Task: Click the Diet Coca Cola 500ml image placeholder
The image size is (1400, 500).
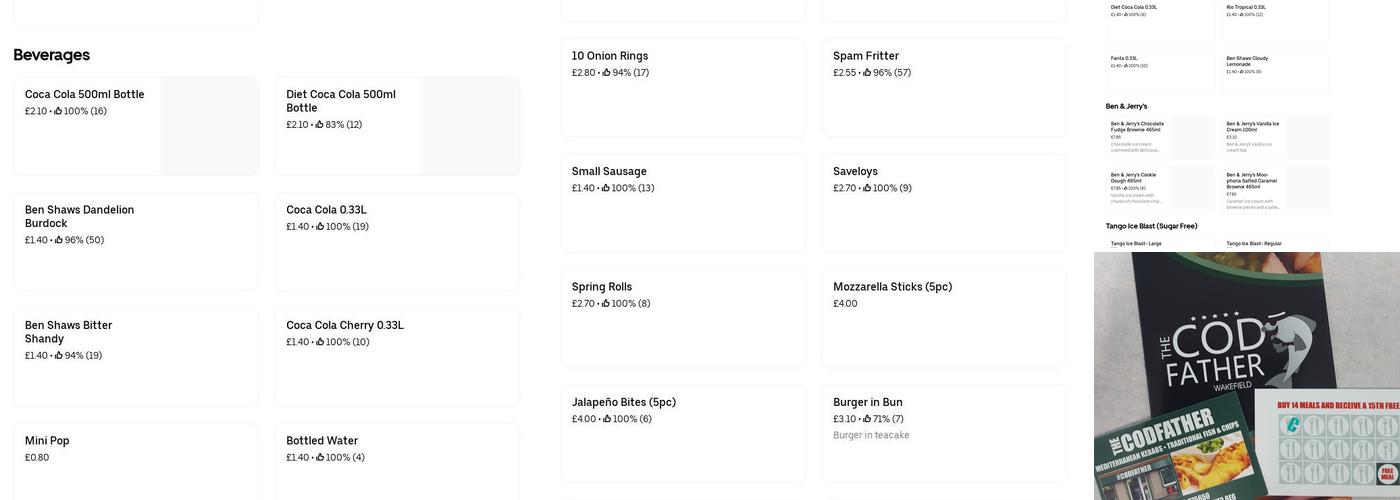Action: (x=470, y=126)
